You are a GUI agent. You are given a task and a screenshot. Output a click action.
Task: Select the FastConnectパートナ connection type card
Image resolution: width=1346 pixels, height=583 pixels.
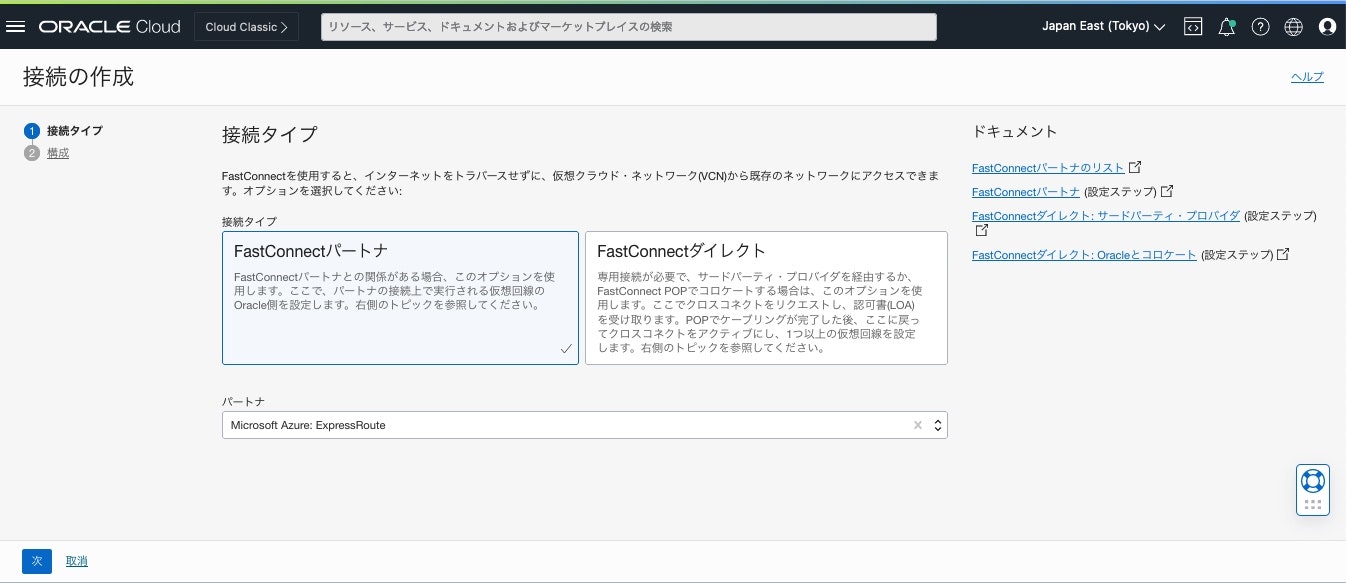point(400,298)
